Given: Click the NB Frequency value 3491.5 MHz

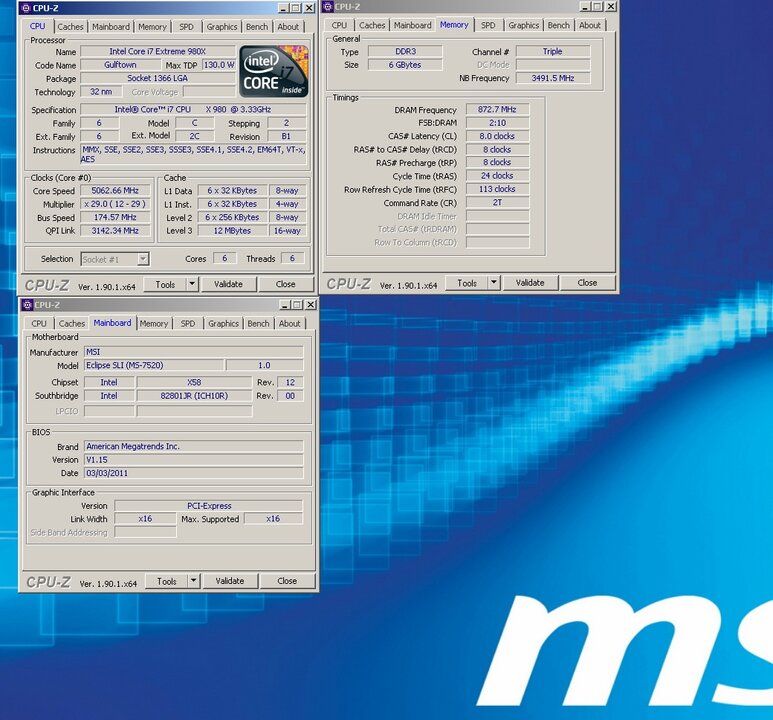Looking at the screenshot, I should pyautogui.click(x=553, y=78).
